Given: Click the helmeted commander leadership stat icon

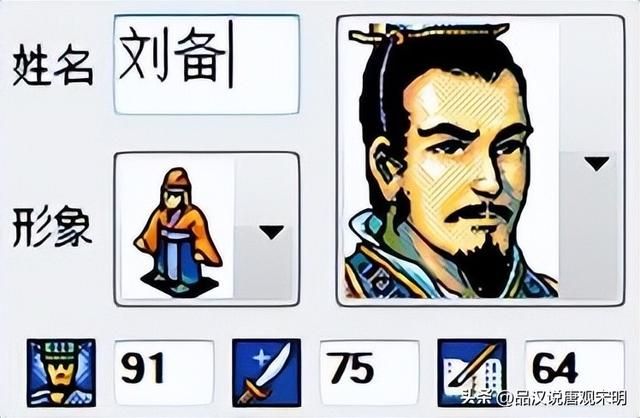Looking at the screenshot, I should pyautogui.click(x=61, y=373).
